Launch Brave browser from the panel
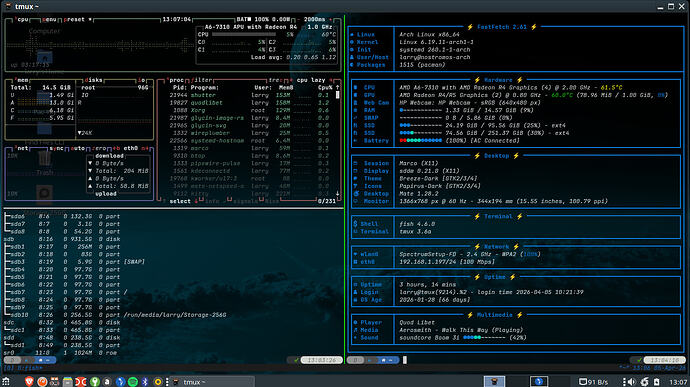This screenshot has width=690, height=387. (x=29, y=382)
